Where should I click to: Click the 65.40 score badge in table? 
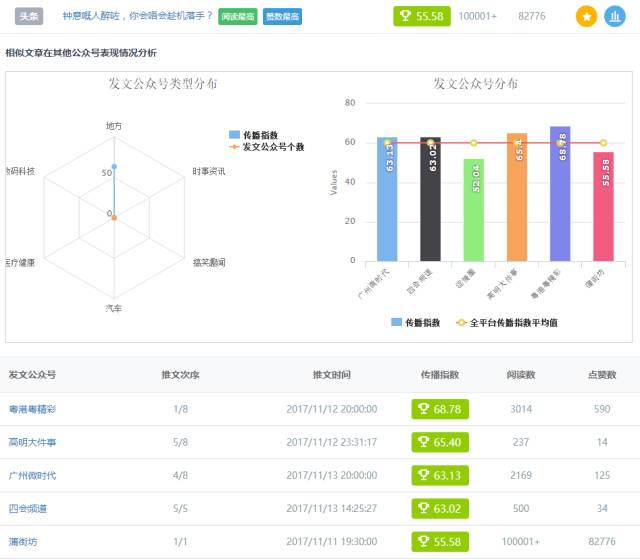(440, 442)
